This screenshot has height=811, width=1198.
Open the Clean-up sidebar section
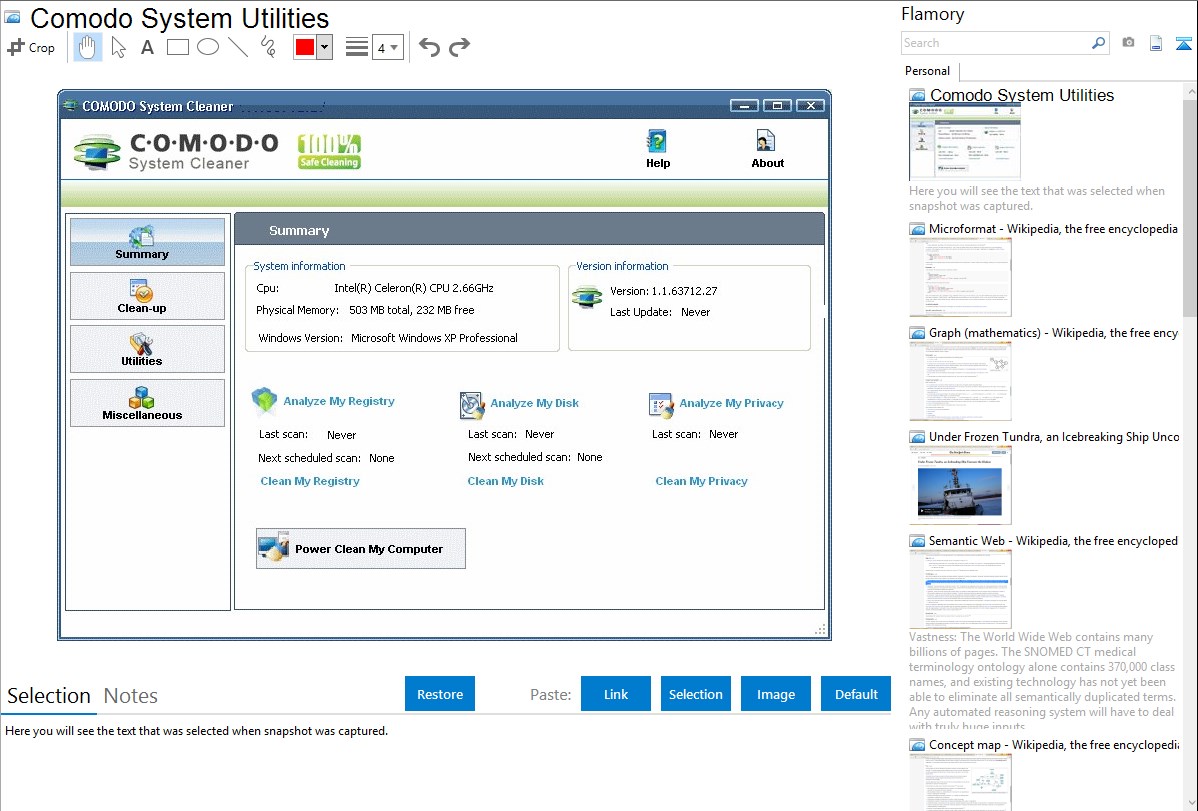(x=147, y=296)
